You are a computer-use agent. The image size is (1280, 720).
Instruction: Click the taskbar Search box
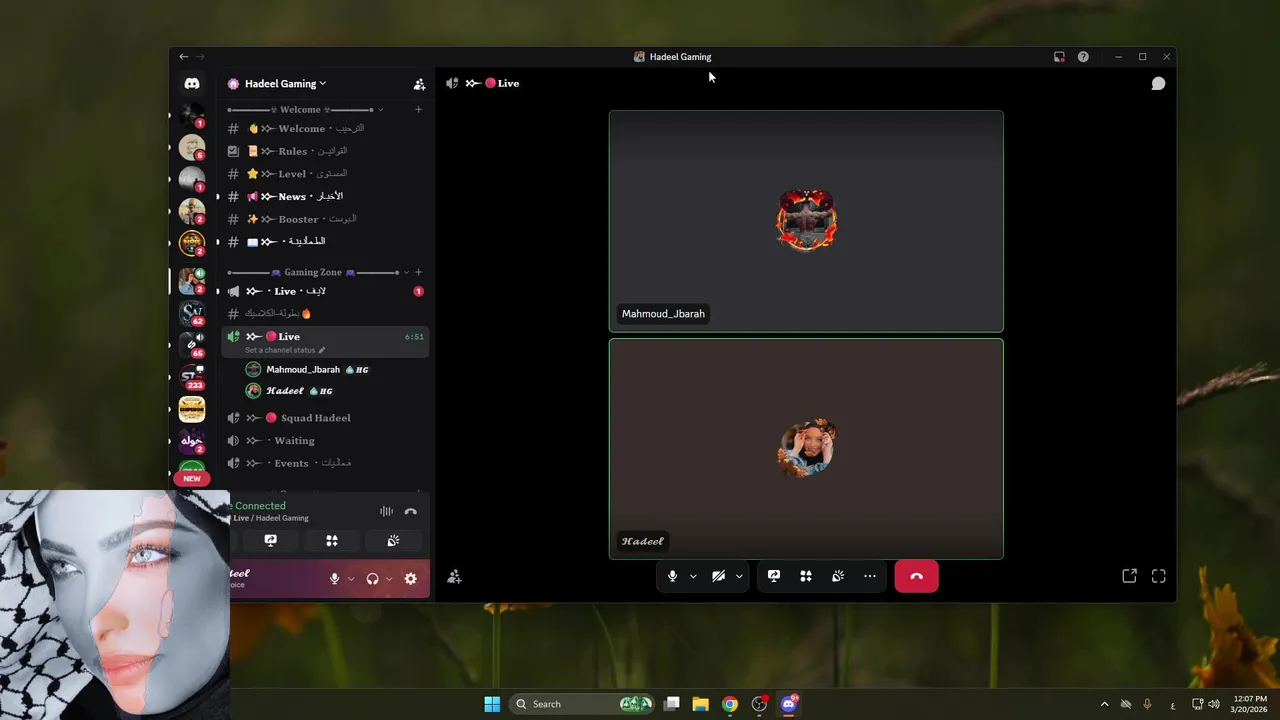click(583, 704)
